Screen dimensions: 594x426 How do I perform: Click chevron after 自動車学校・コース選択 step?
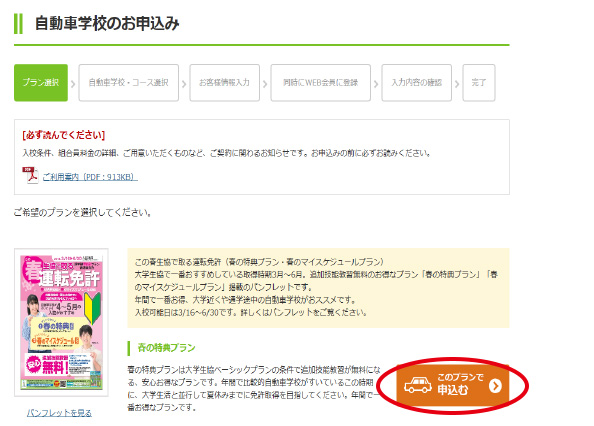[x=184, y=83]
